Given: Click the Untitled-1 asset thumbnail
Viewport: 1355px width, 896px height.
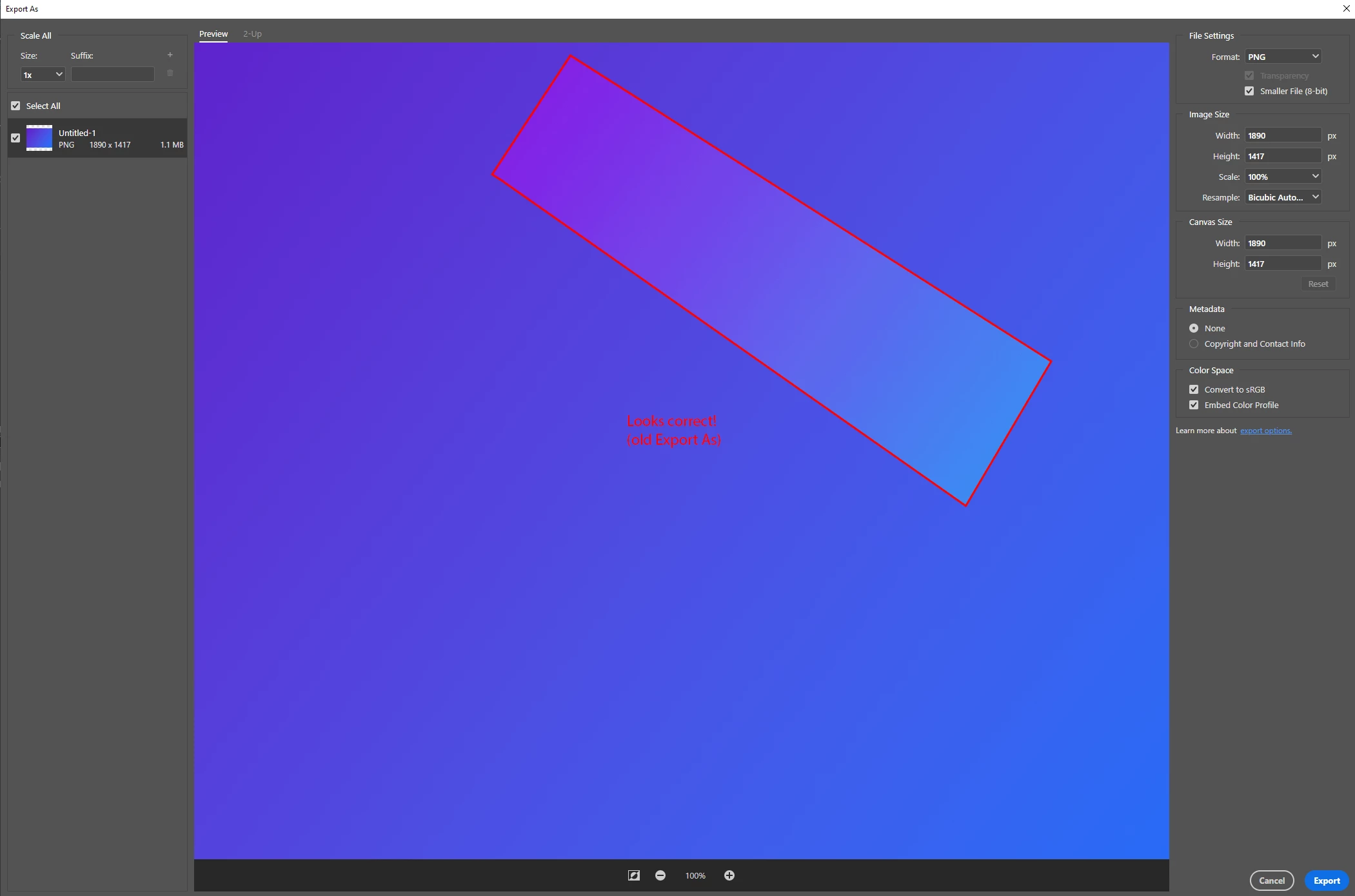Looking at the screenshot, I should [39, 138].
